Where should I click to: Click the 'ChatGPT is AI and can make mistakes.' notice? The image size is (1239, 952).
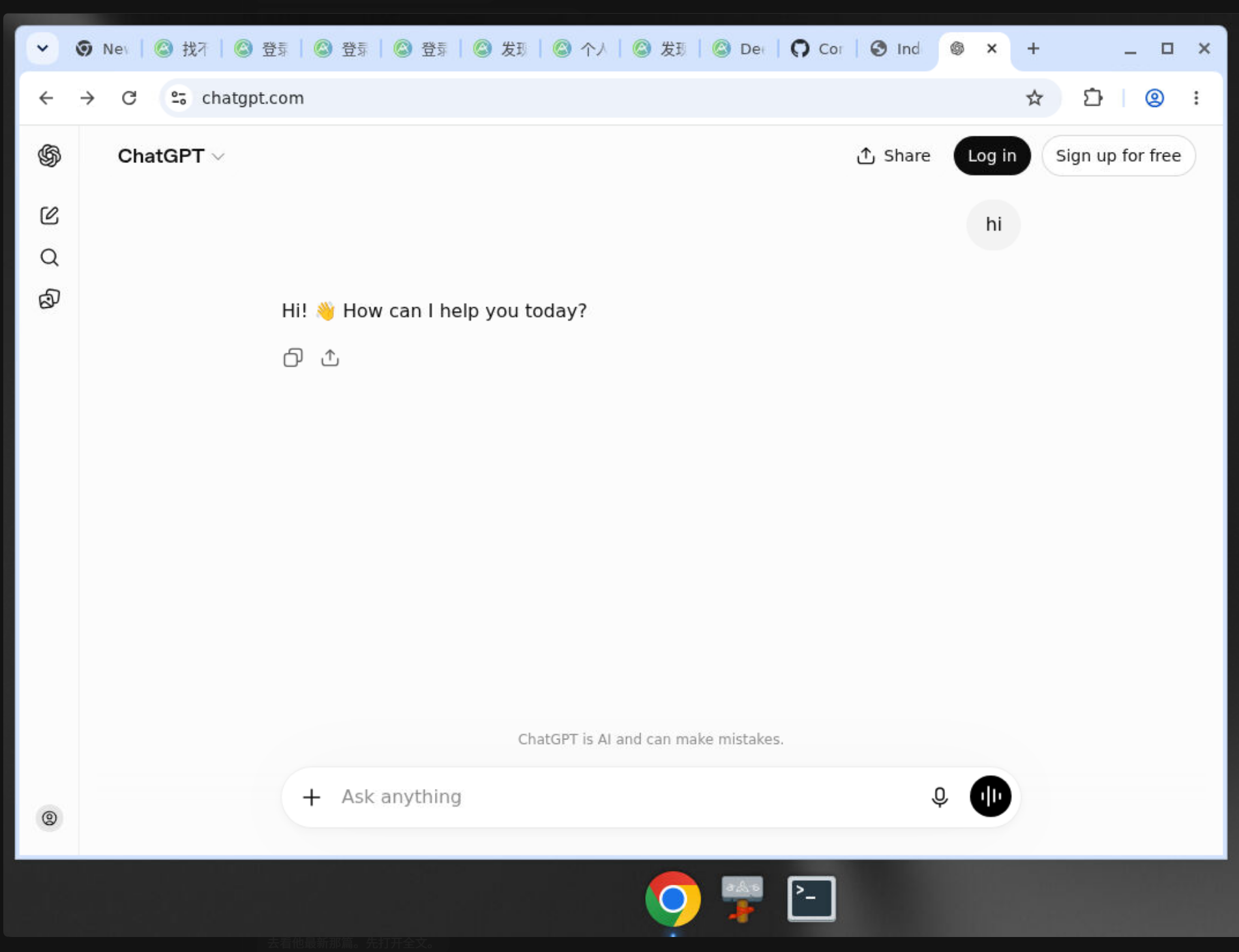[651, 739]
